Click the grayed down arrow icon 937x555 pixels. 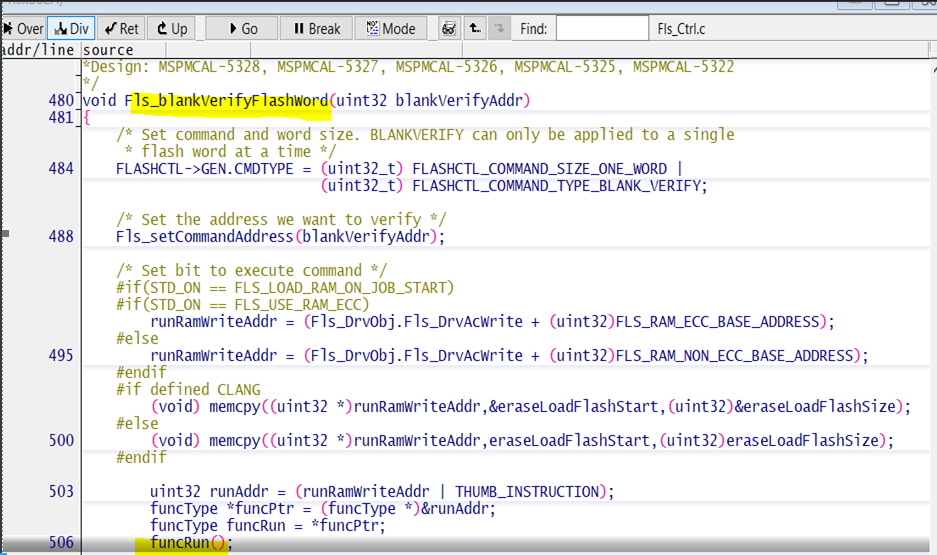pyautogui.click(x=500, y=29)
